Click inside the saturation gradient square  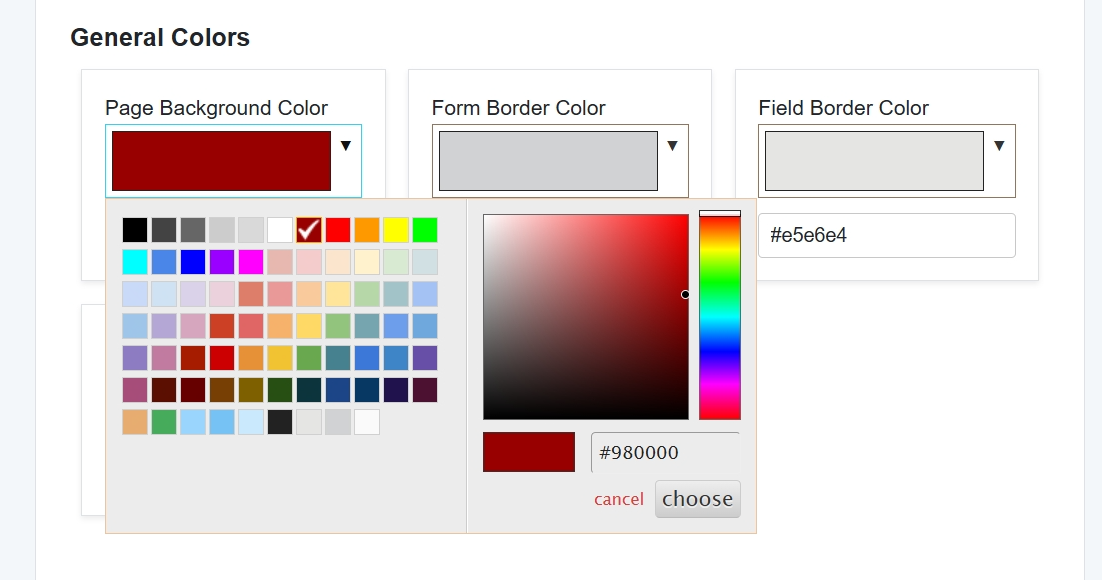tap(586, 317)
